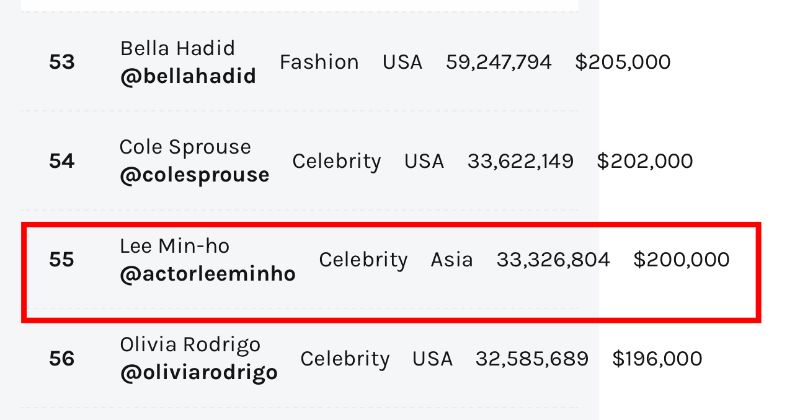Click follower count 33,326,804
800x420 pixels.
coord(553,260)
